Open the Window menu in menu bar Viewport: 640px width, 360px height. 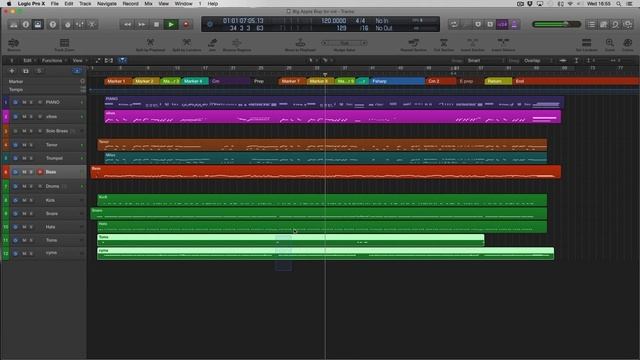[183, 4]
